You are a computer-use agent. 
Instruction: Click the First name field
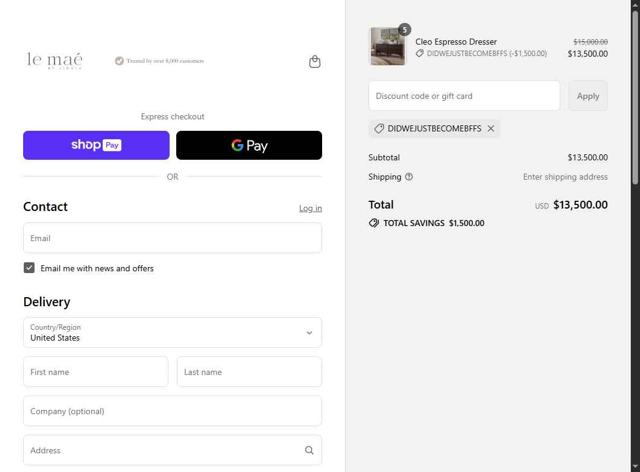(95, 372)
